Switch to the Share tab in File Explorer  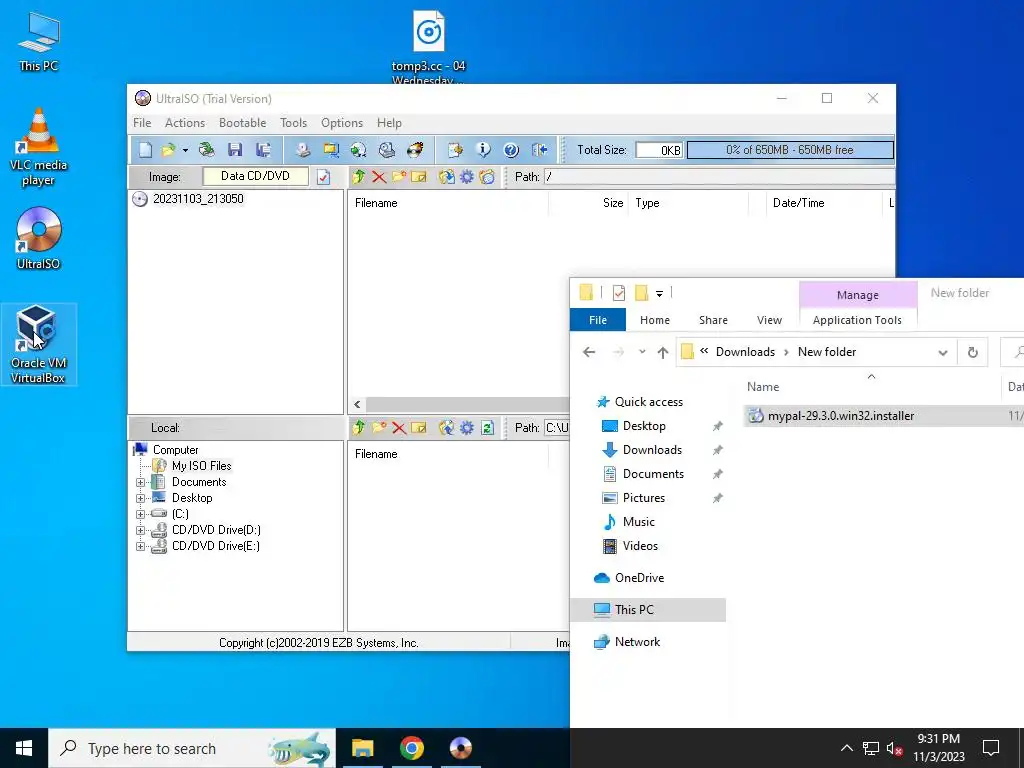[x=713, y=320]
